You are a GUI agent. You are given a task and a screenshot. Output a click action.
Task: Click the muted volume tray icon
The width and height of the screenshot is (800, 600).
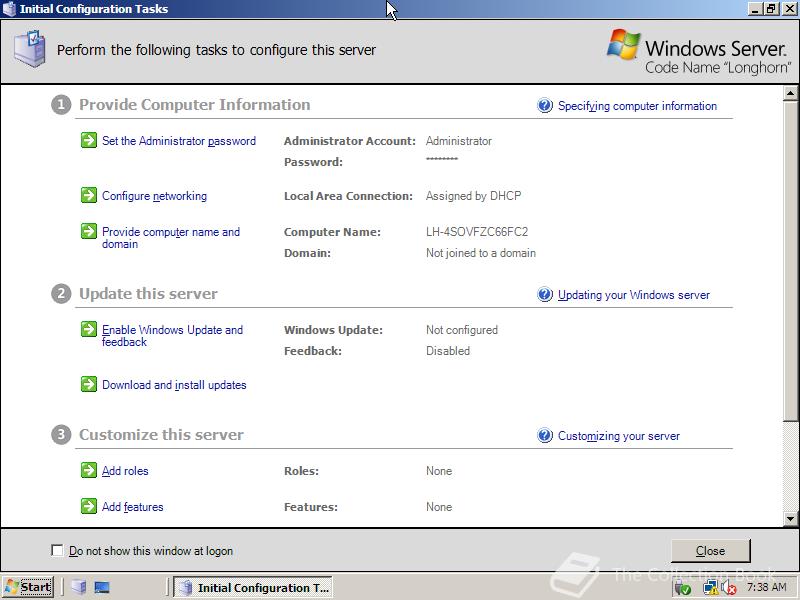click(x=729, y=588)
